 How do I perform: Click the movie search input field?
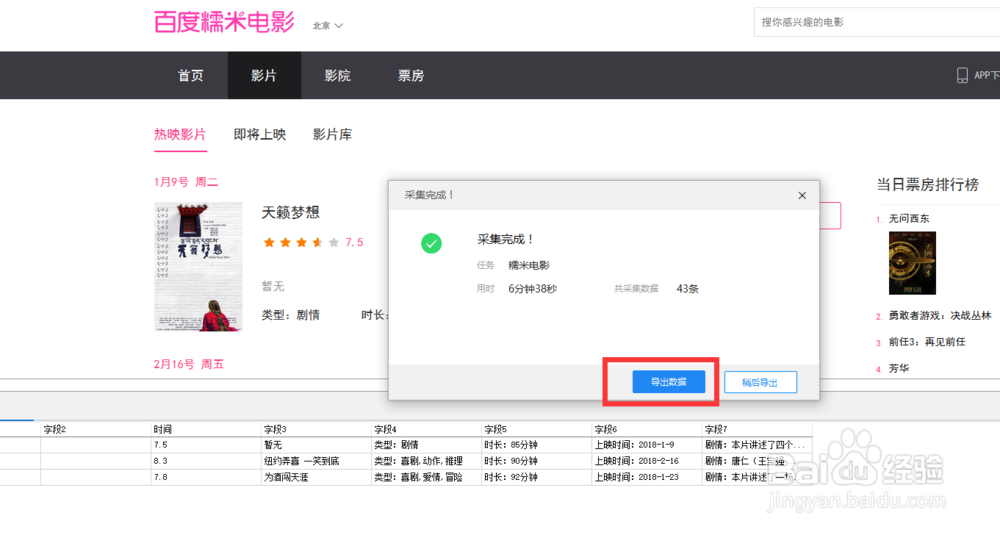point(877,22)
